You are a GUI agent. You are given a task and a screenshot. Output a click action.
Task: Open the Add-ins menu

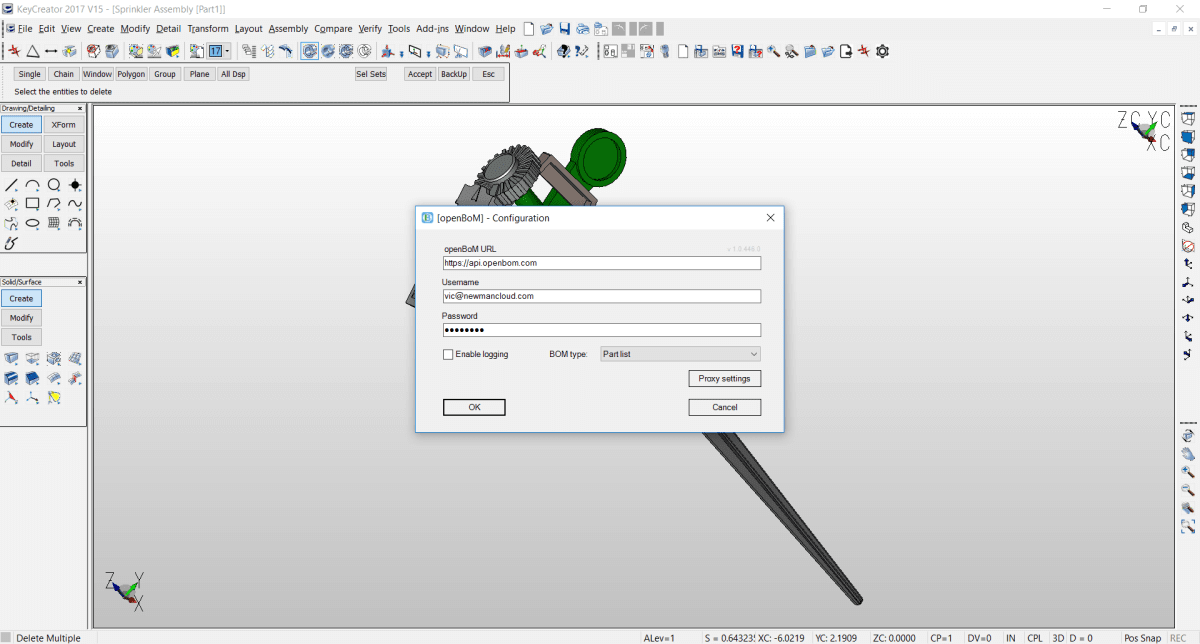pyautogui.click(x=433, y=29)
